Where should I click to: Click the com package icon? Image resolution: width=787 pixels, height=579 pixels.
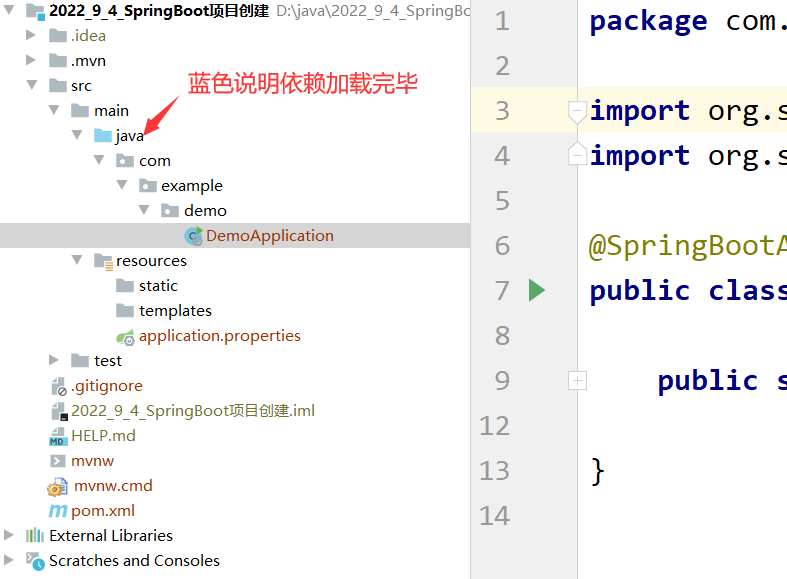(125, 161)
